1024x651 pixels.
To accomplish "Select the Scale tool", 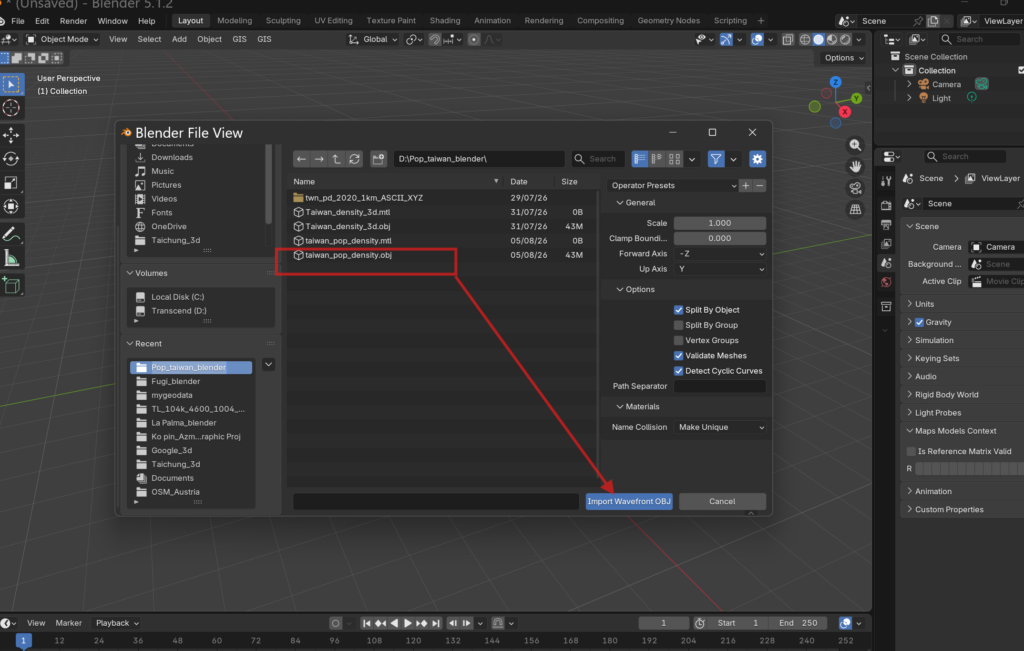I will (11, 183).
